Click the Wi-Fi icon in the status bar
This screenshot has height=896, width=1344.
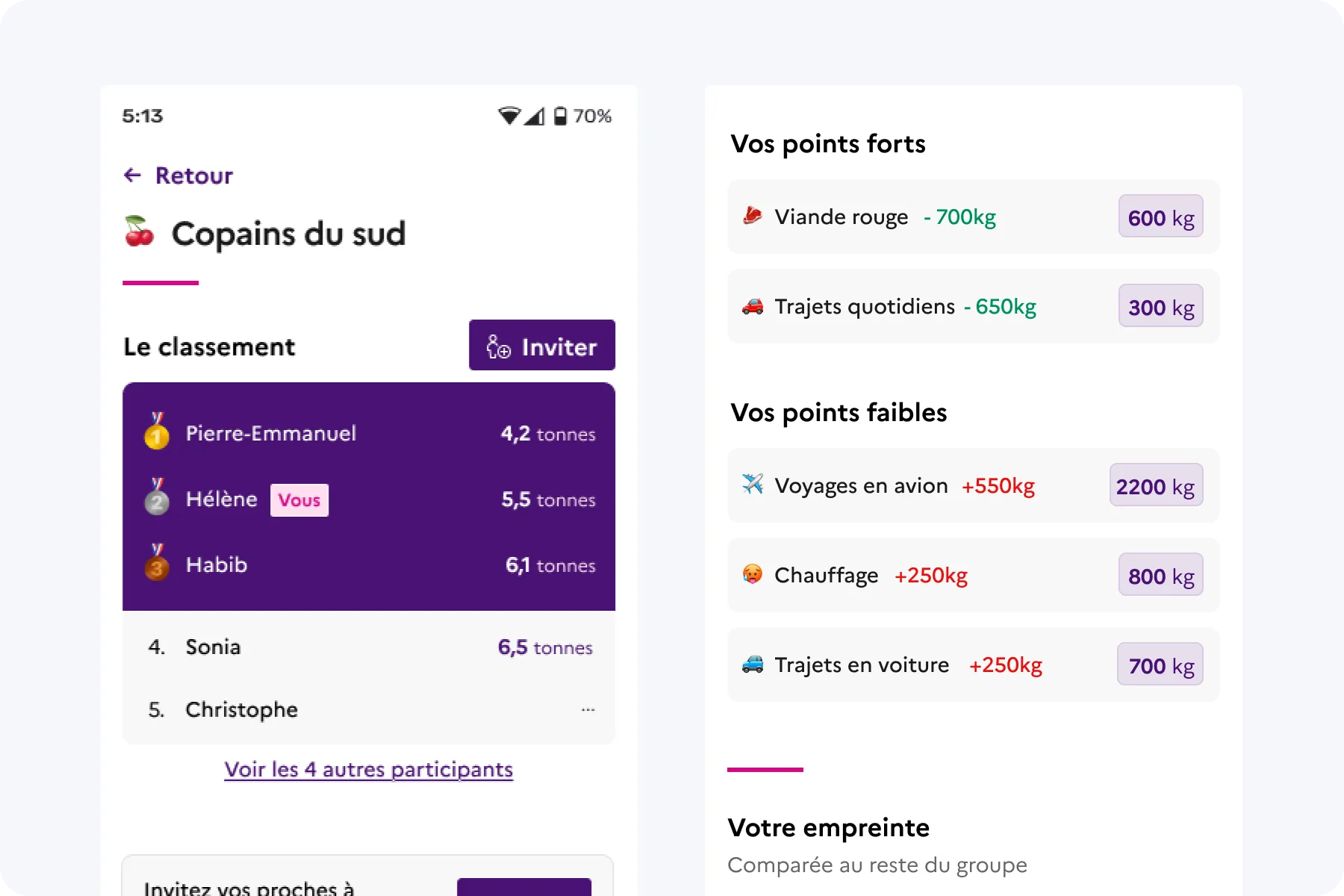(509, 116)
